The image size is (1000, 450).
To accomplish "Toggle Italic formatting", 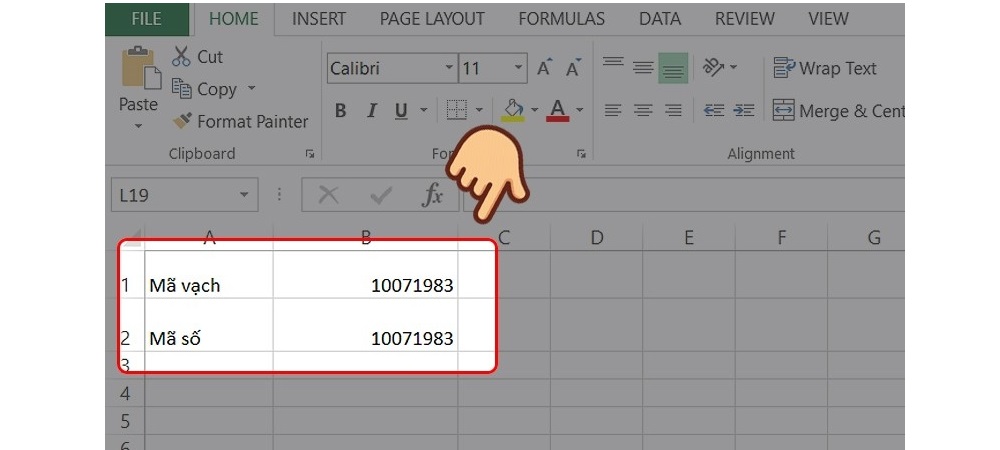I will (x=371, y=111).
